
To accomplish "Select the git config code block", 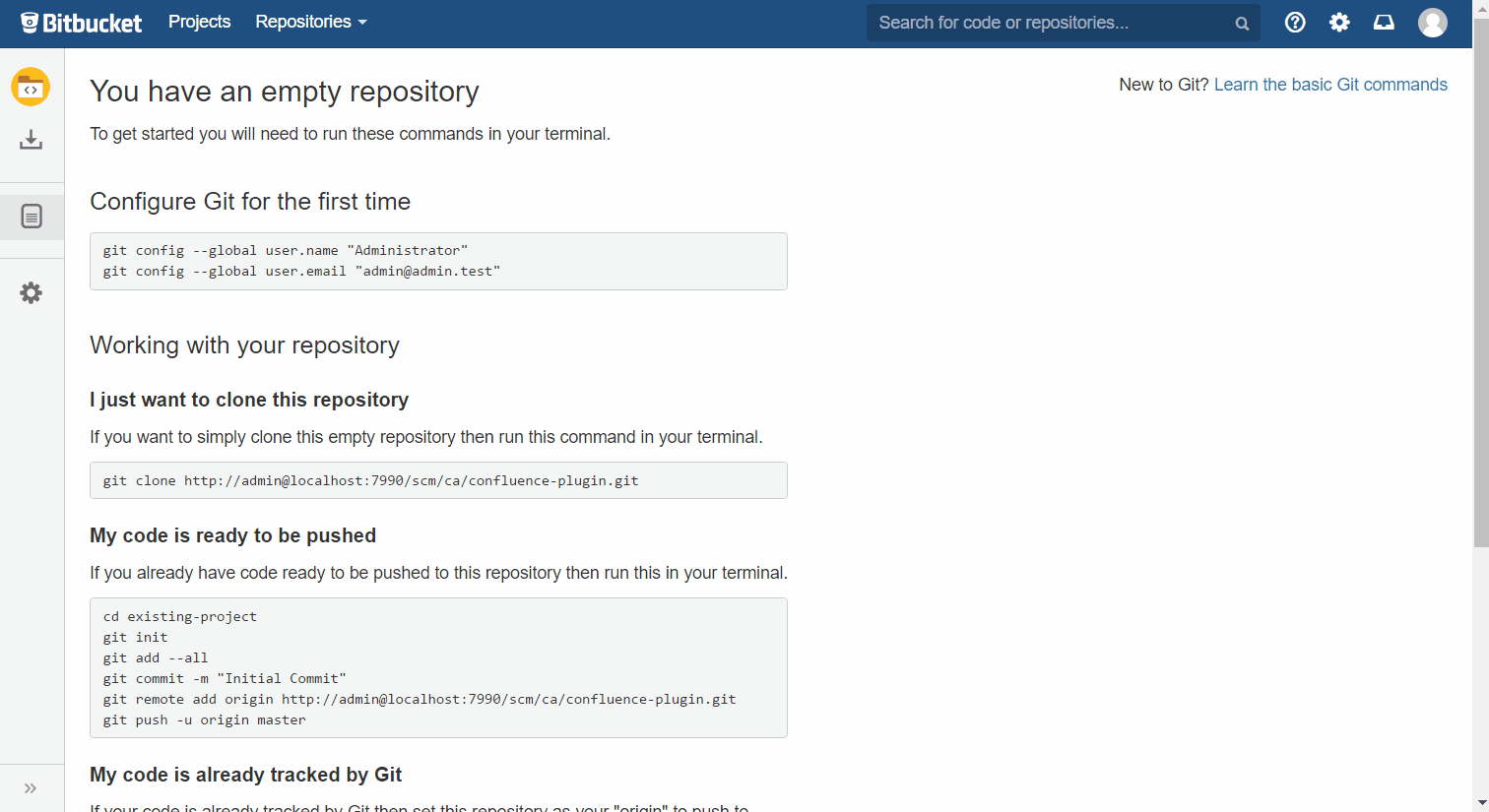I will [x=438, y=261].
